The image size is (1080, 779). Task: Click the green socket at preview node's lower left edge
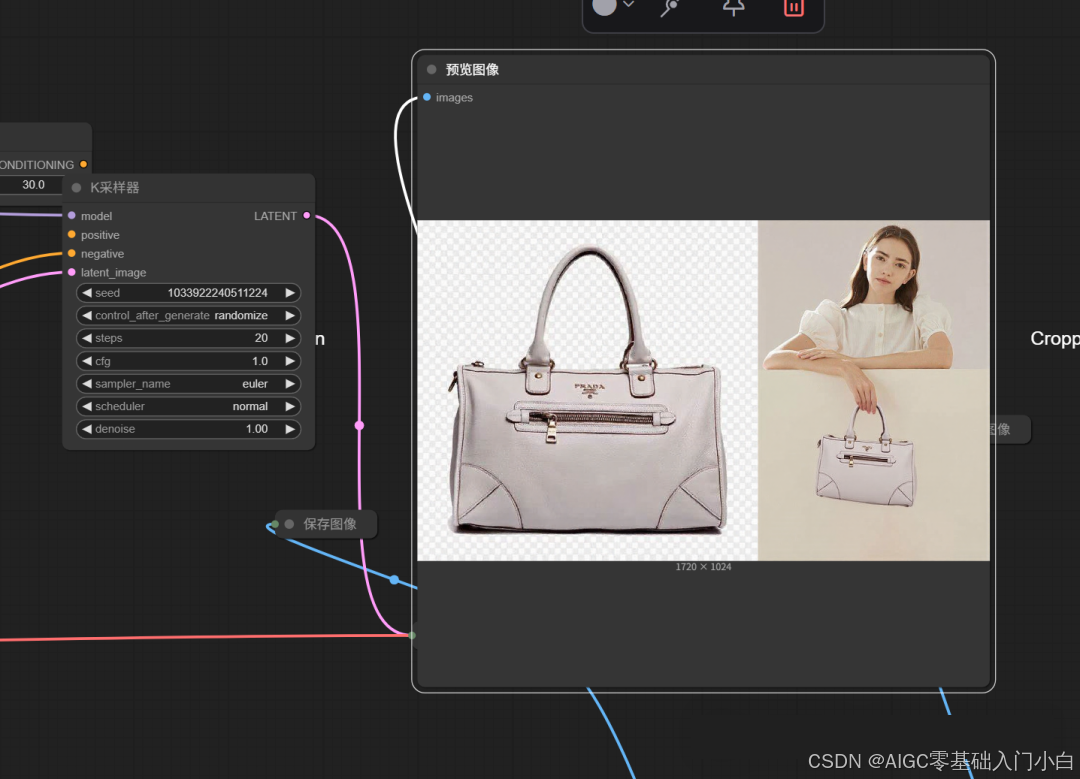[x=412, y=635]
